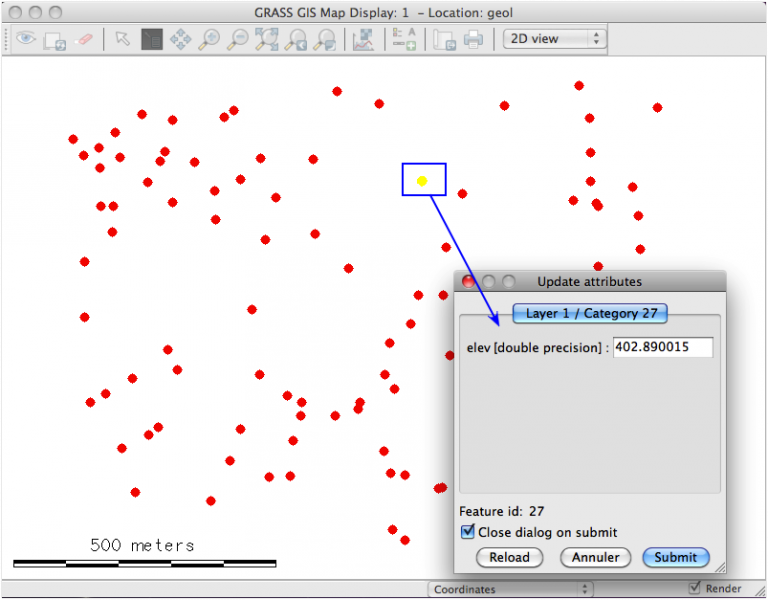Open the Analyze map tool
Screen dimensions: 768x600
363,39
